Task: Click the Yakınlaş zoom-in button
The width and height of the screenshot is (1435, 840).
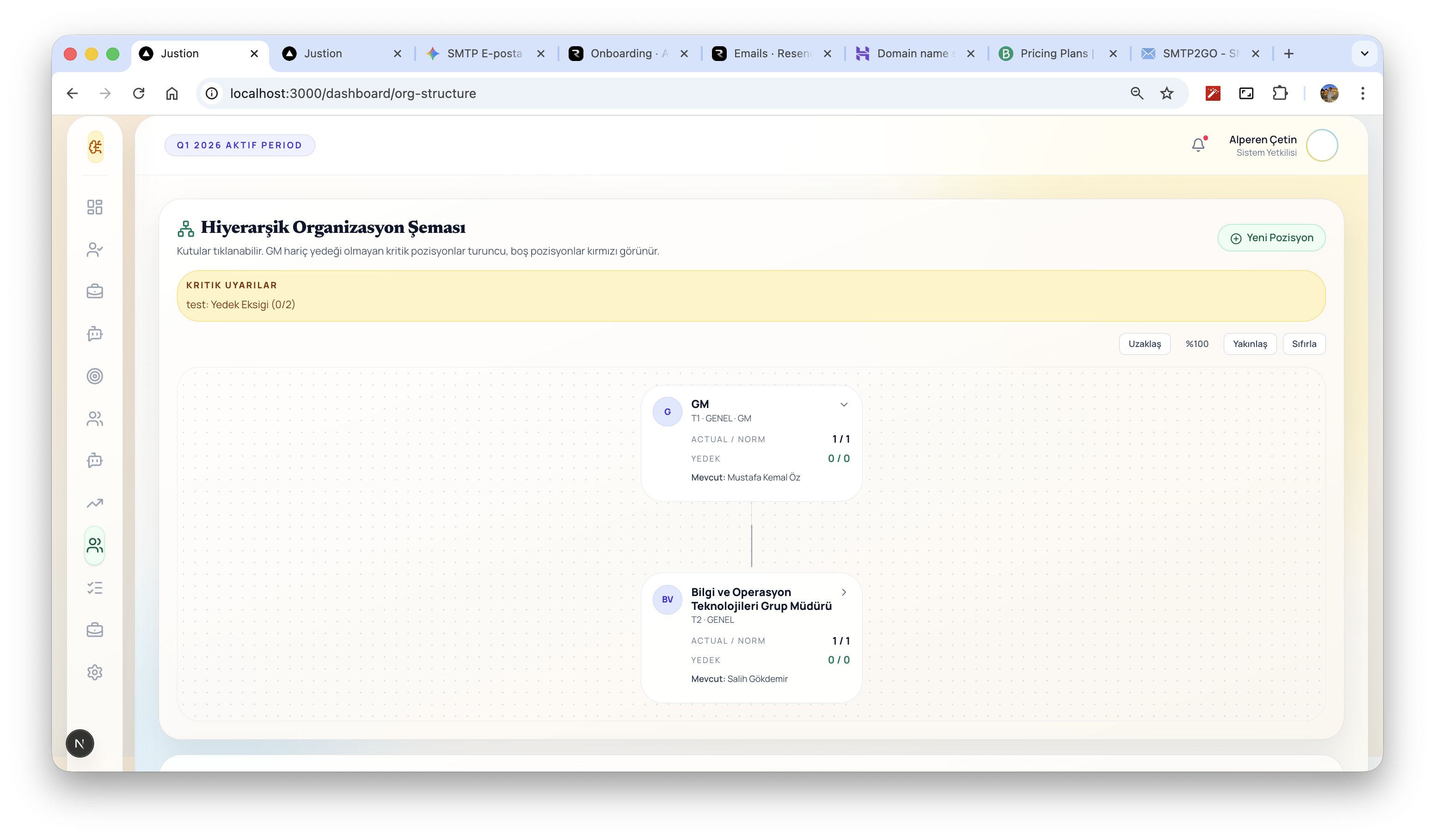Action: (x=1249, y=344)
